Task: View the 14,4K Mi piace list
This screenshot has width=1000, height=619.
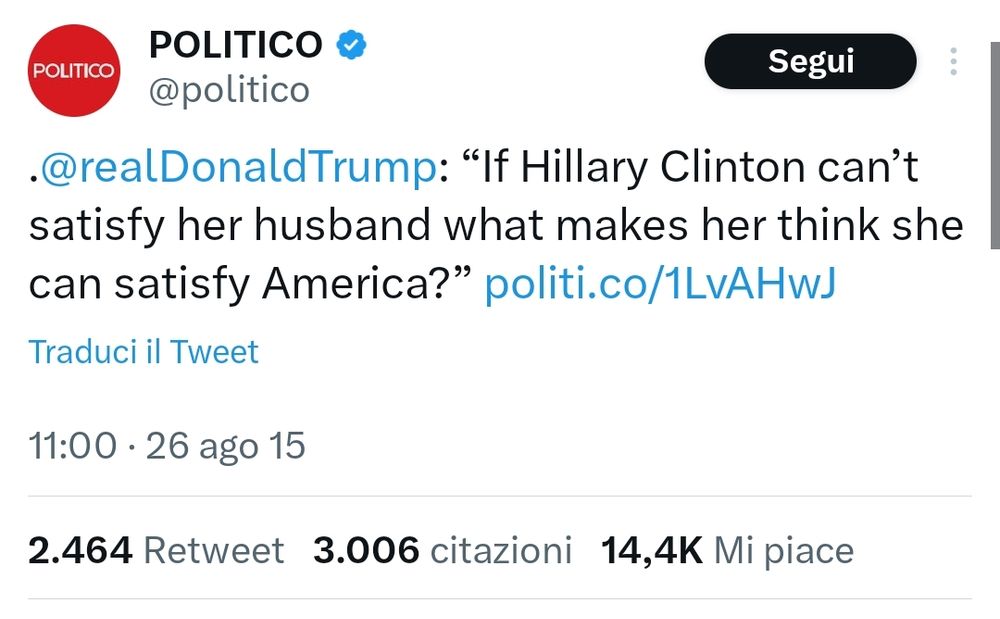Action: (727, 550)
